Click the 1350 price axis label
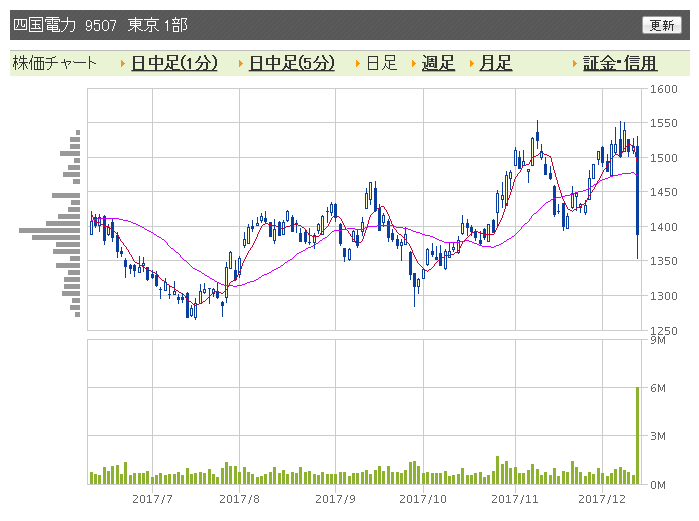The height and width of the screenshot is (521, 699). pyautogui.click(x=663, y=261)
